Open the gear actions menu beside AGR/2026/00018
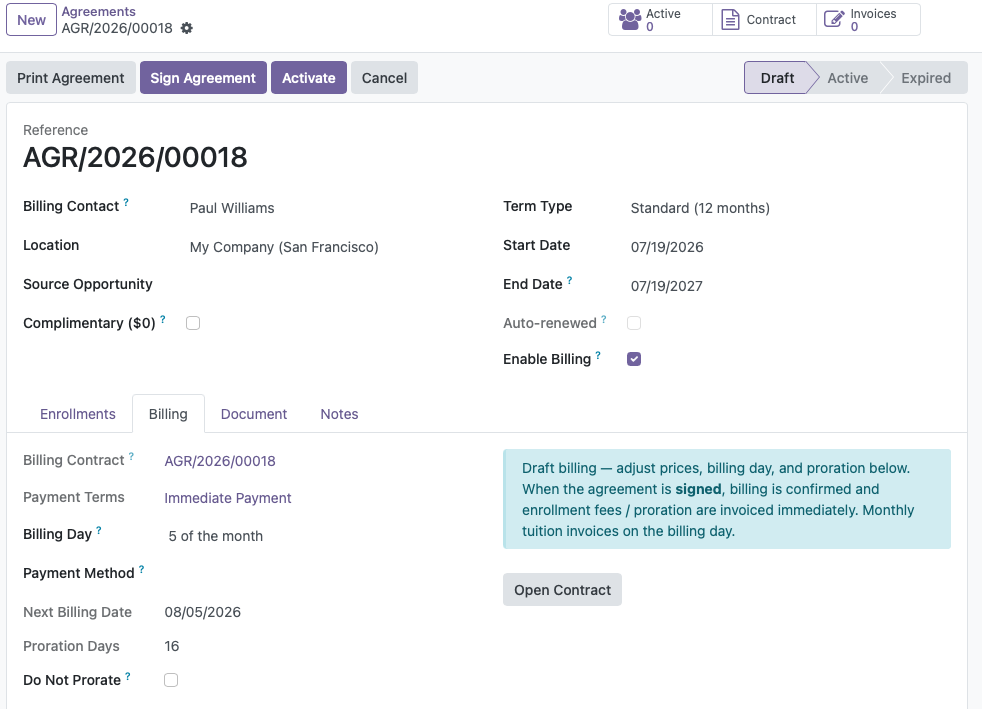 coord(187,28)
